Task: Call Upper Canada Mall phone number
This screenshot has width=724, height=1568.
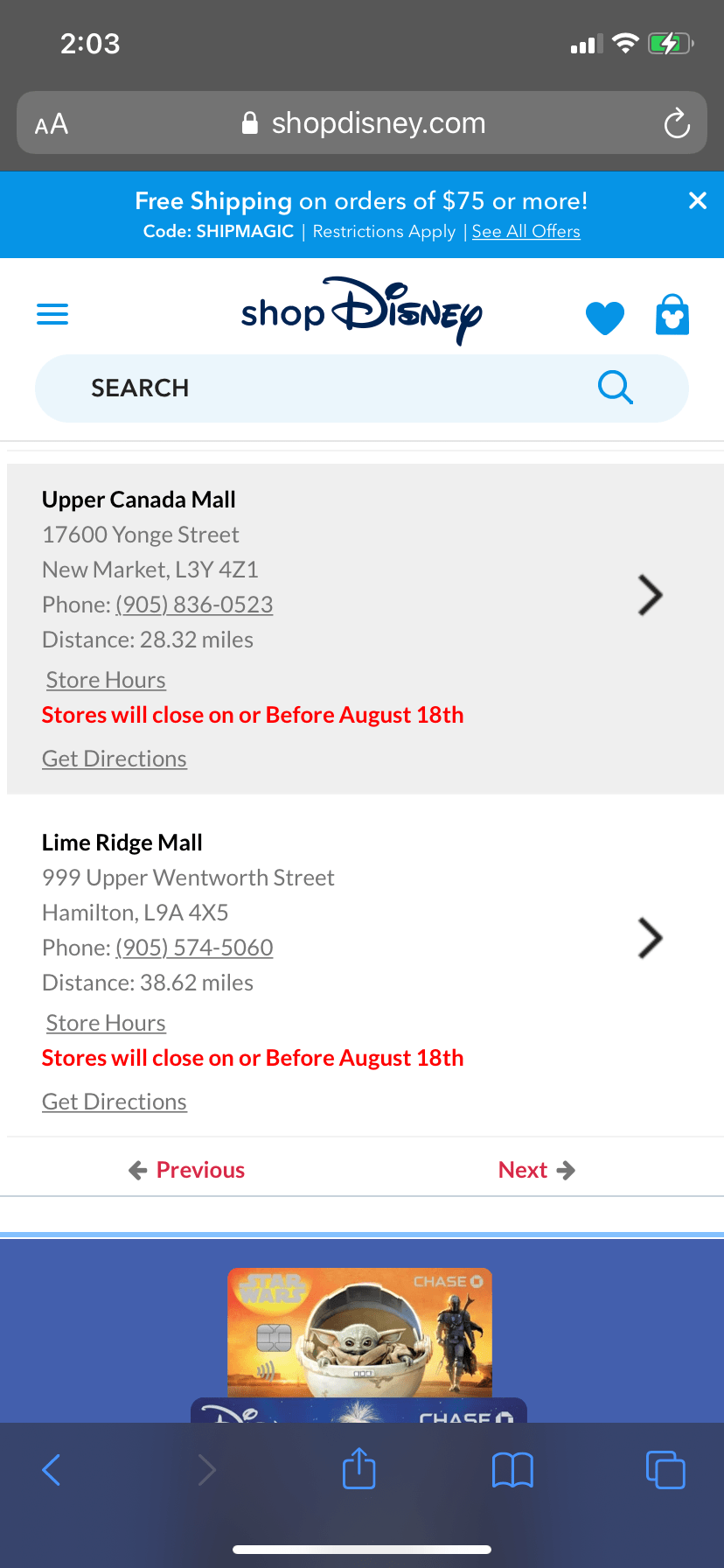Action: [194, 605]
